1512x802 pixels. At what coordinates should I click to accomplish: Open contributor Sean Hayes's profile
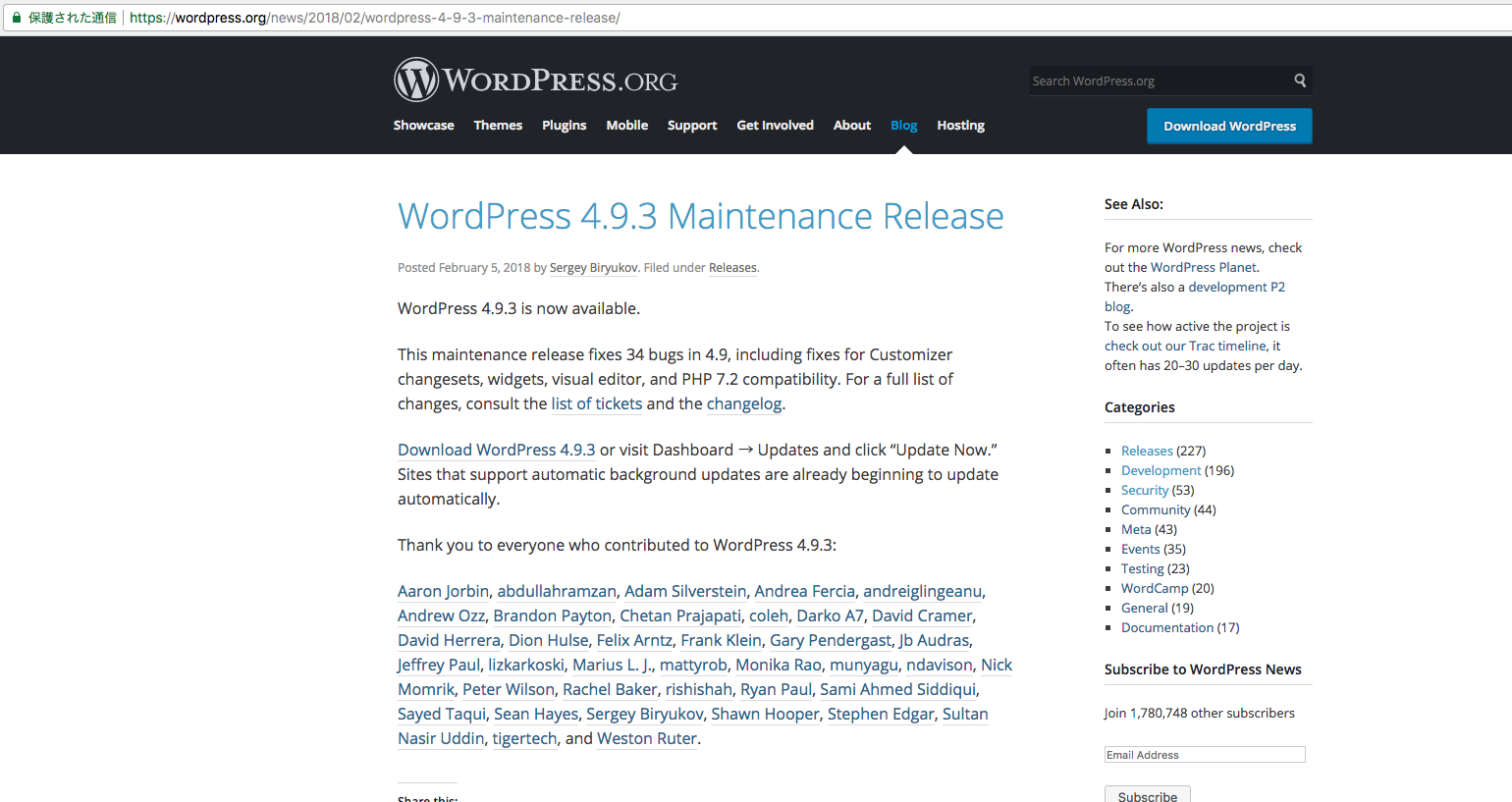click(536, 714)
